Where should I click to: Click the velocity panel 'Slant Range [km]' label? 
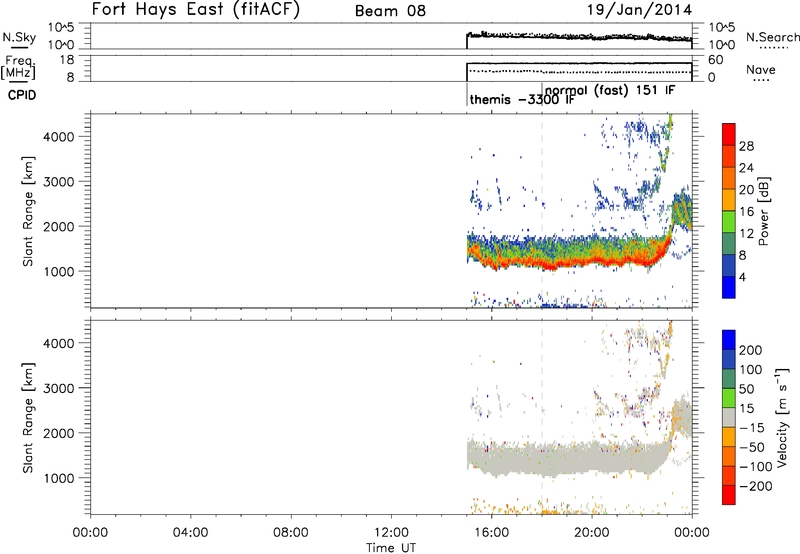point(28,418)
